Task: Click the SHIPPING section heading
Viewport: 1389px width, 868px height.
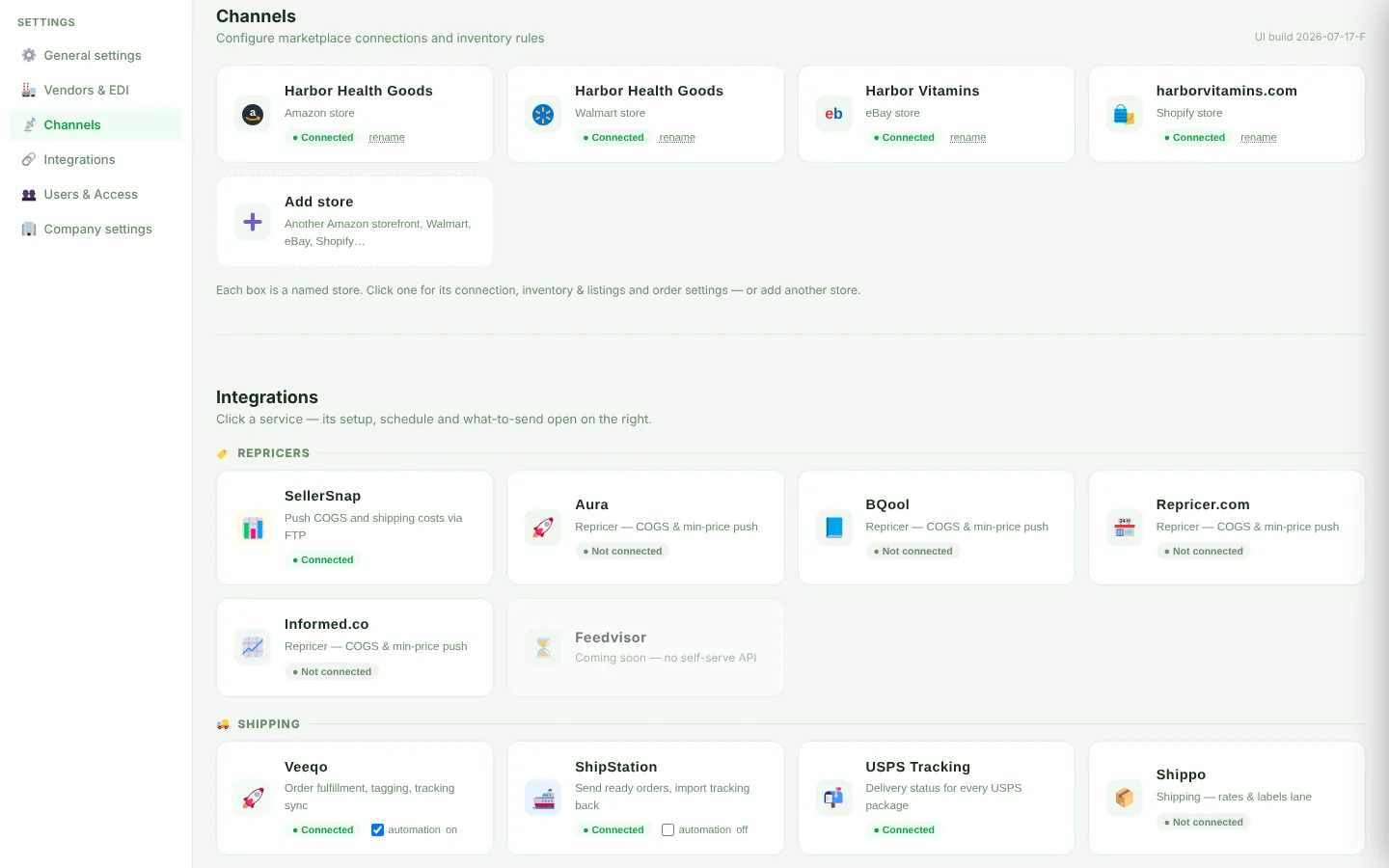Action: tap(268, 724)
